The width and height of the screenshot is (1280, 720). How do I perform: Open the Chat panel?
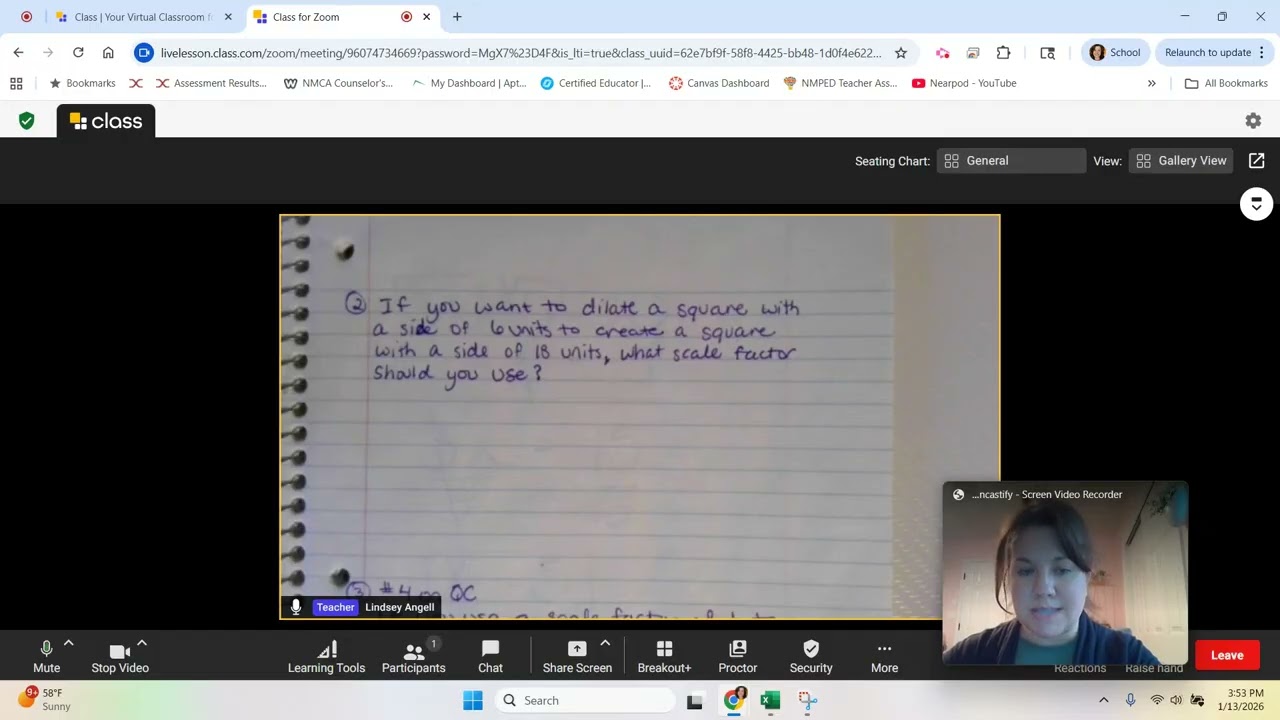click(490, 657)
